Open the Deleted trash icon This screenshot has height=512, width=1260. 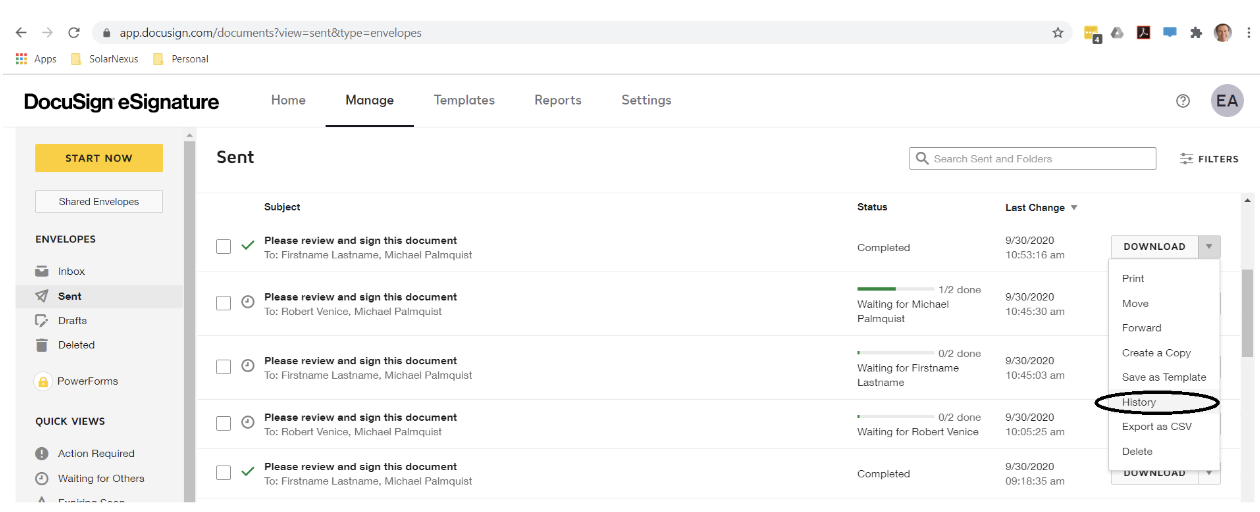click(42, 345)
